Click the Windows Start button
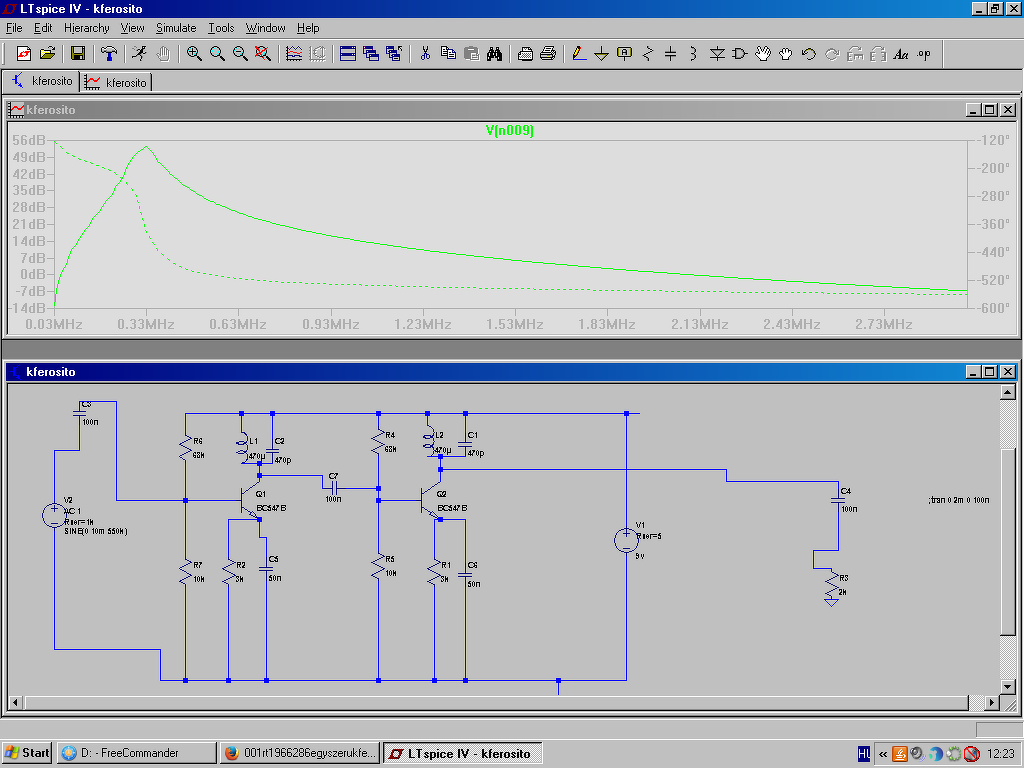 [x=27, y=753]
